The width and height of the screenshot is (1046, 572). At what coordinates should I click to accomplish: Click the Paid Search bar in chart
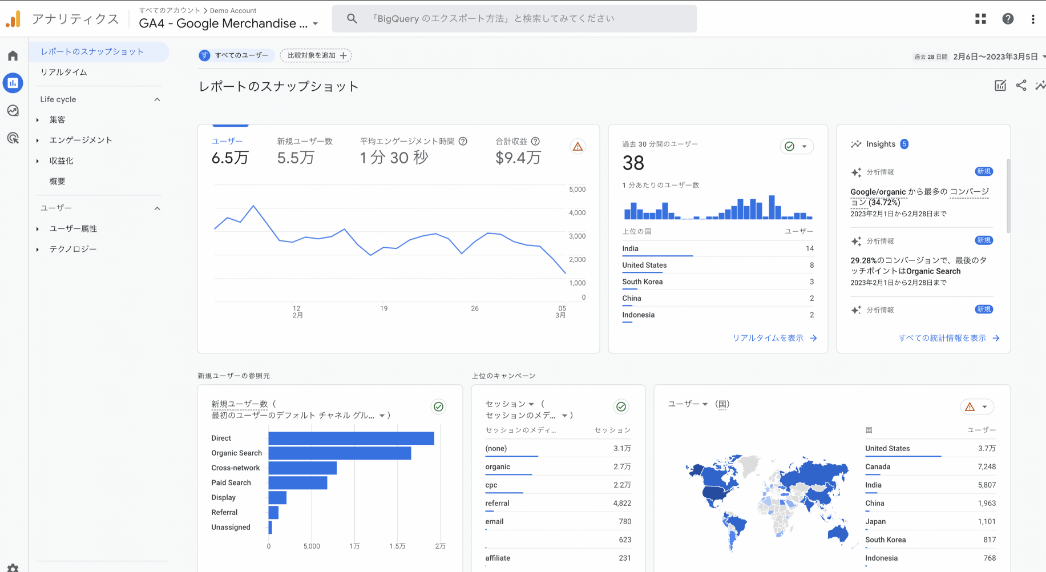pyautogui.click(x=298, y=483)
